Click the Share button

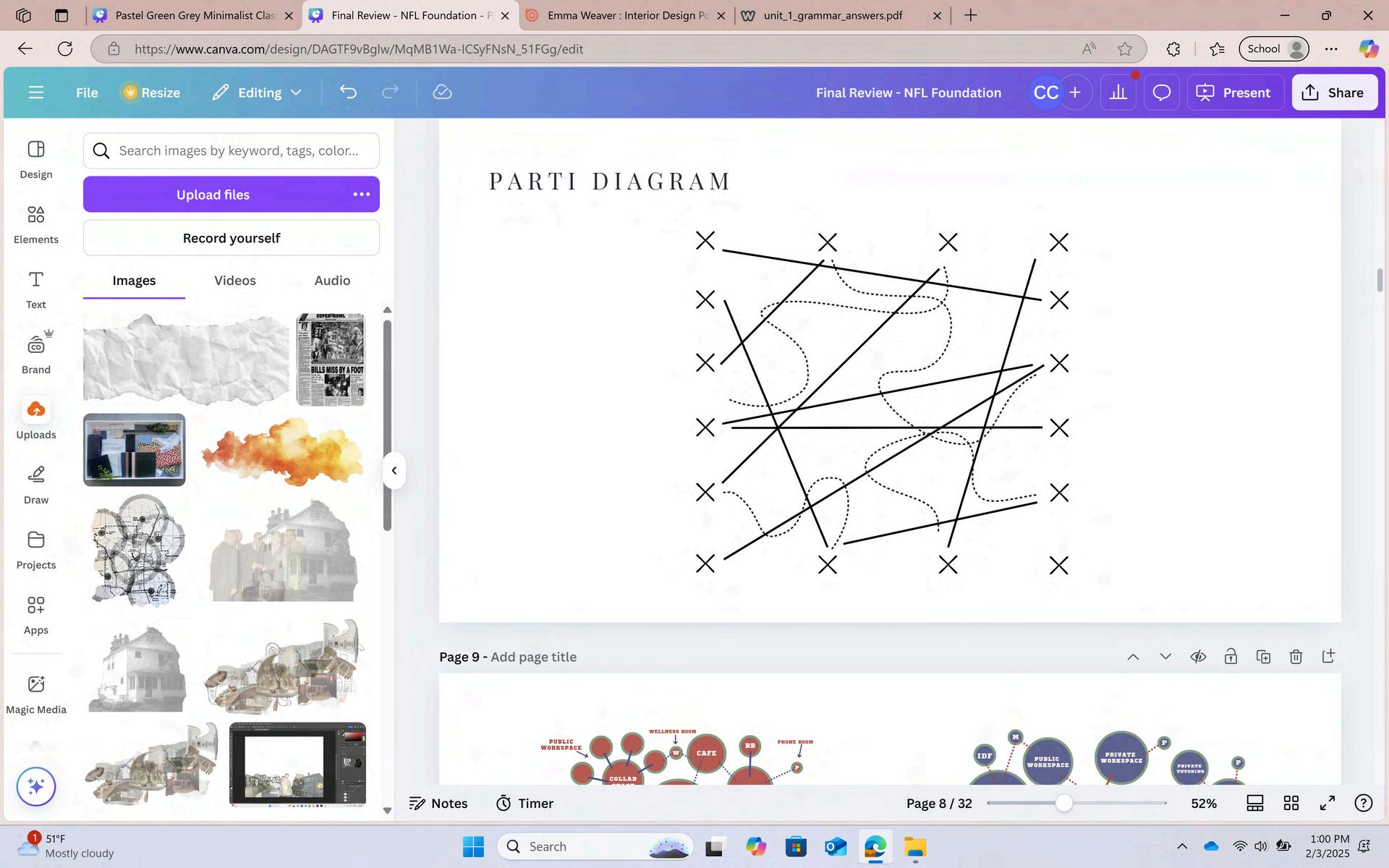[x=1334, y=93]
